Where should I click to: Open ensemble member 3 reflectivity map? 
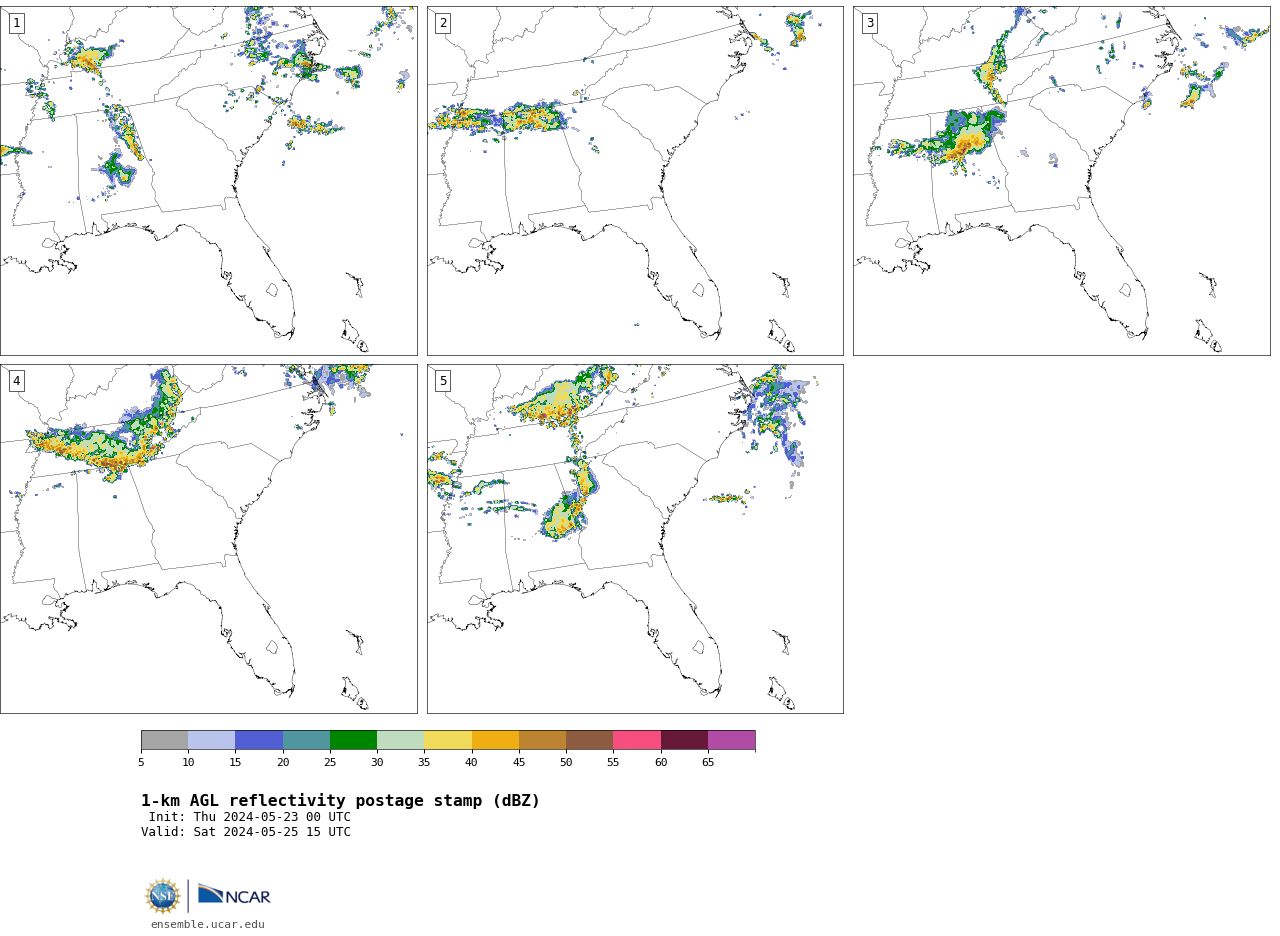coord(1061,181)
